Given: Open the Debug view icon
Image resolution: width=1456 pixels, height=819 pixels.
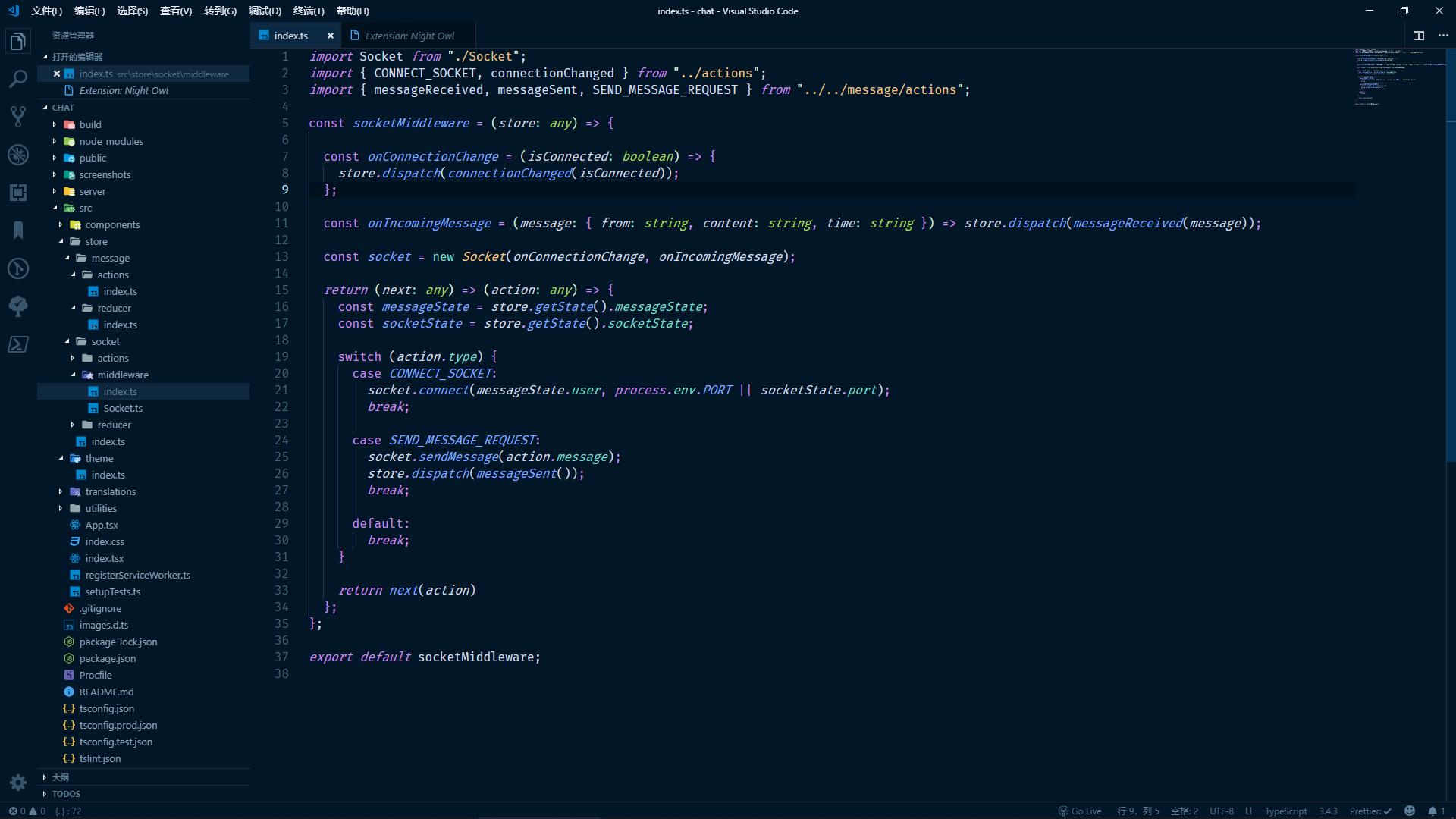Looking at the screenshot, I should point(18,155).
